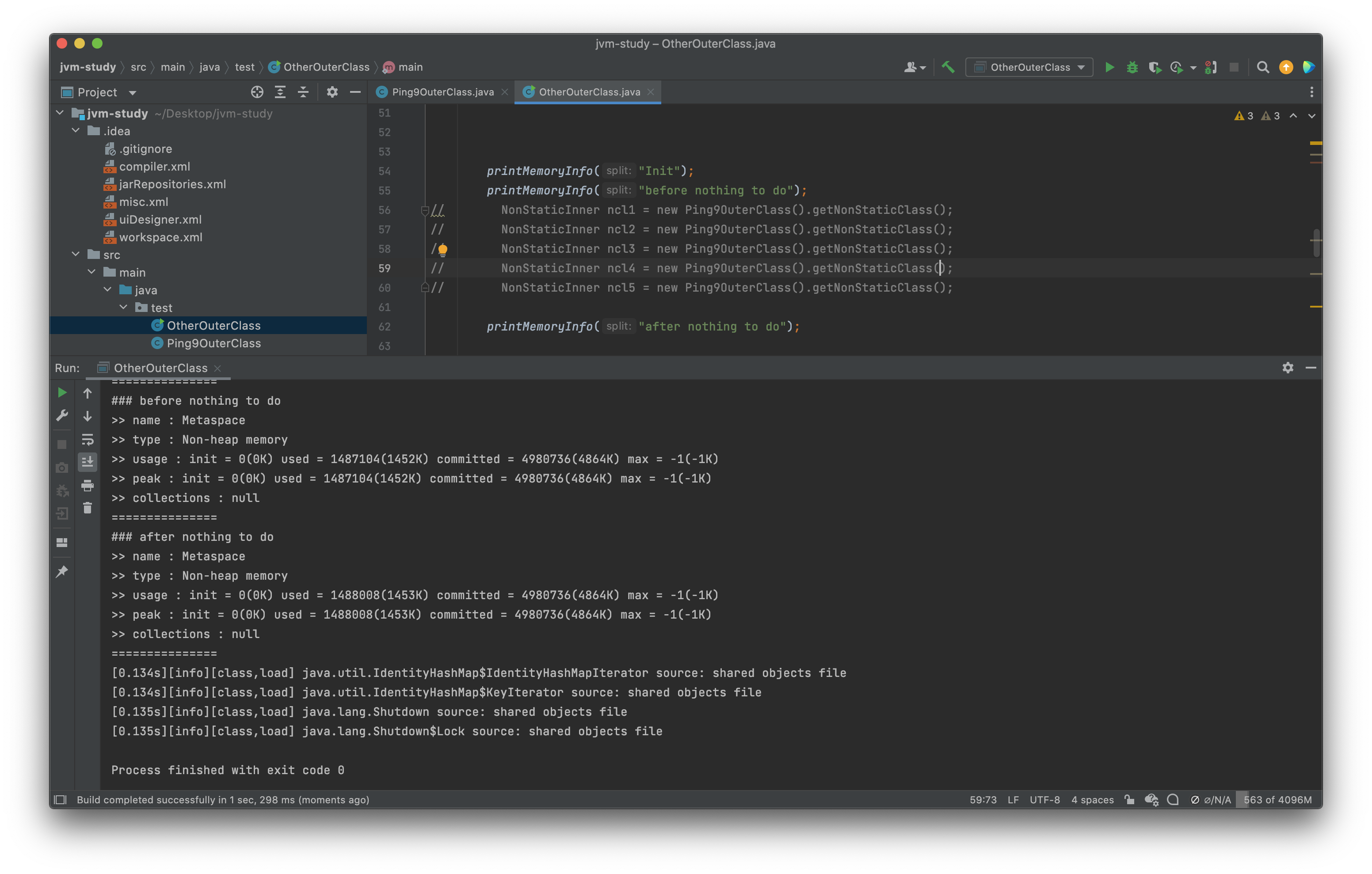Switch to the Ping9OuterClass.java tab

tap(442, 92)
